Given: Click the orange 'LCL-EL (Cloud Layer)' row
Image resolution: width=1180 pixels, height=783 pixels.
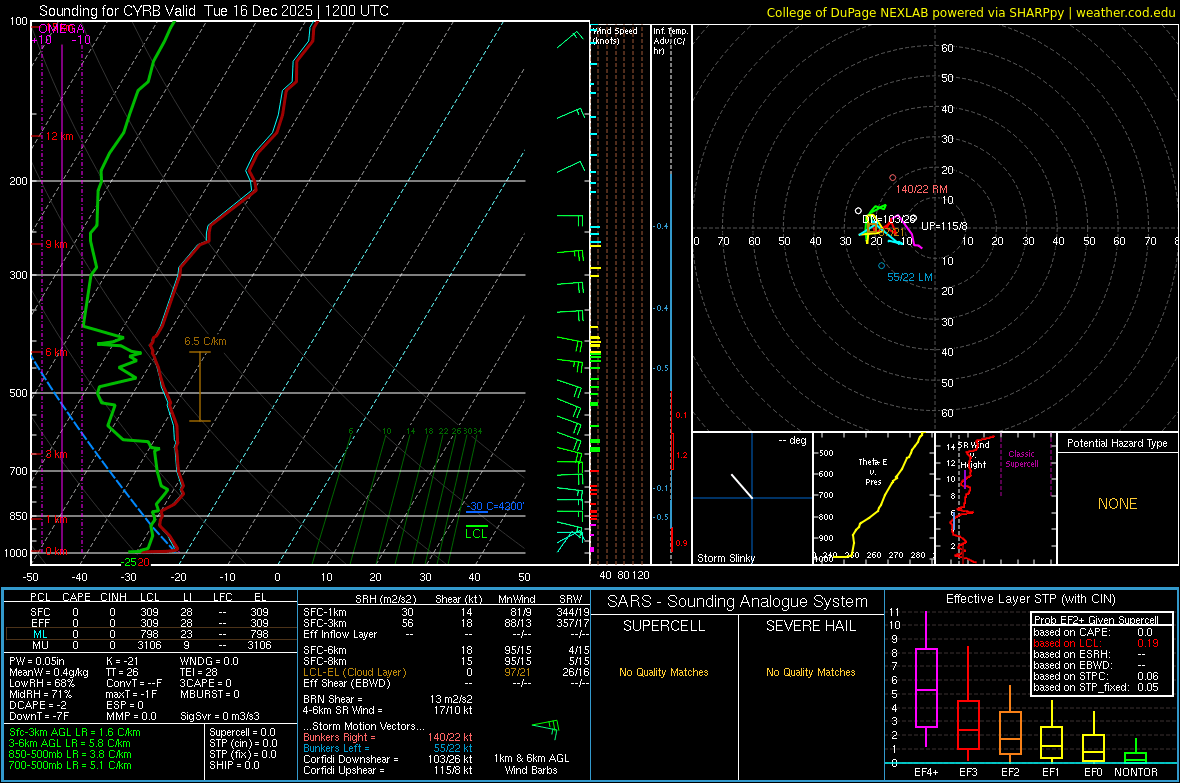Looking at the screenshot, I should 446,672.
